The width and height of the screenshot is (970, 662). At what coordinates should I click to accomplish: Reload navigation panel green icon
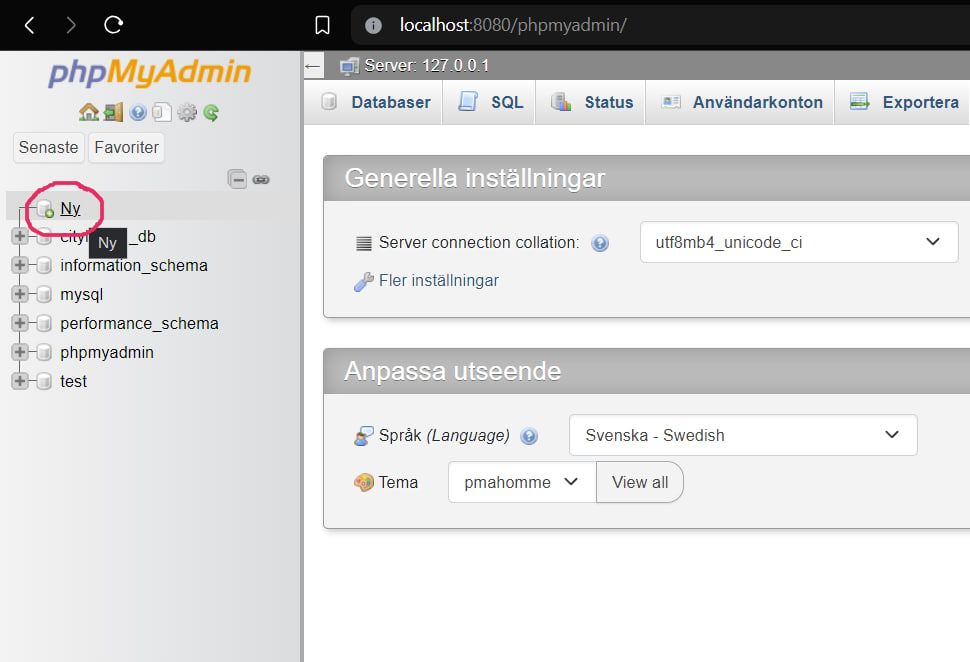point(211,112)
